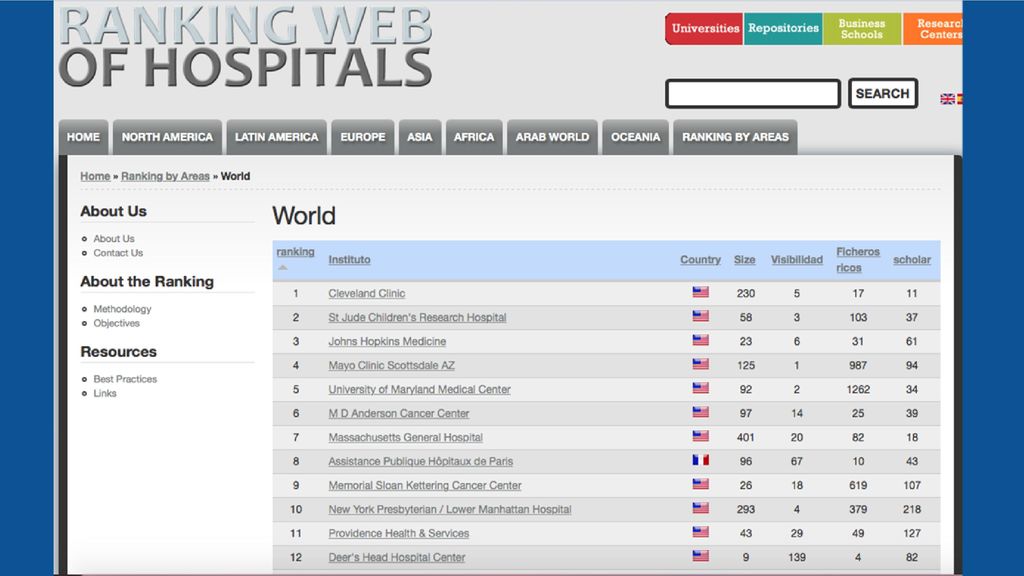Sort table by Visibilidad column header

797,259
